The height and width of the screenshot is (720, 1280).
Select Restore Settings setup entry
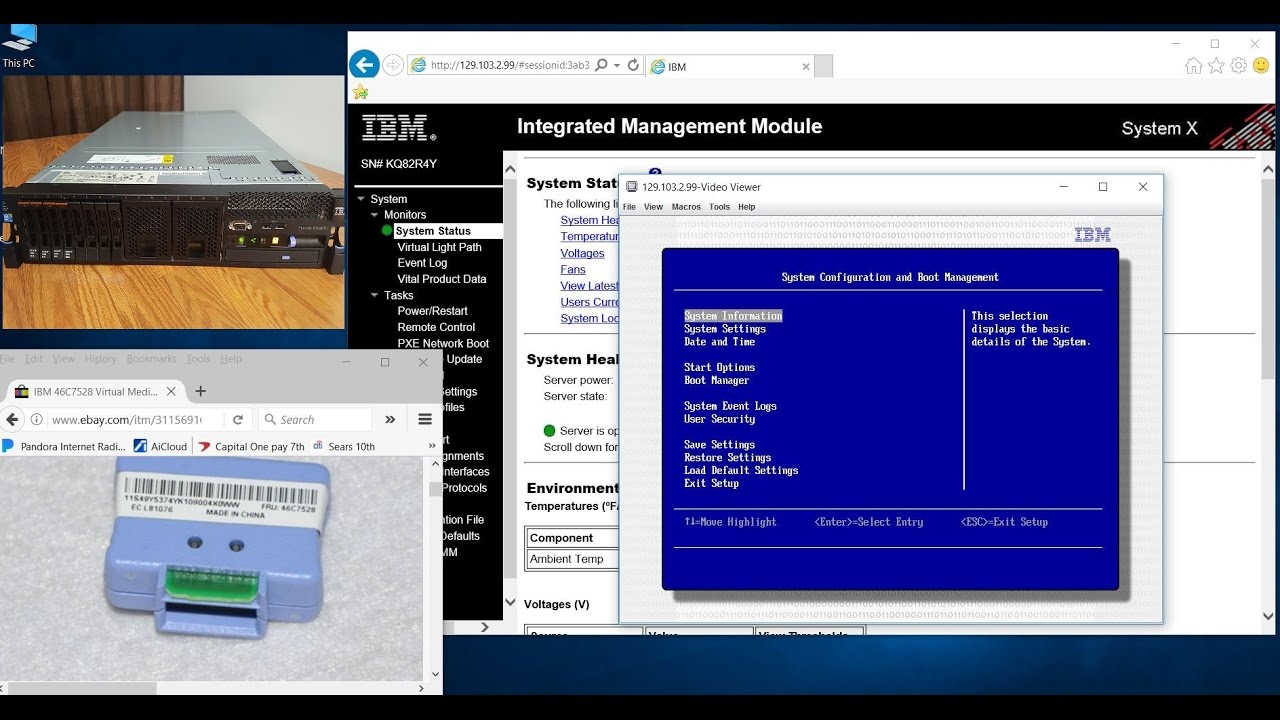click(x=727, y=458)
